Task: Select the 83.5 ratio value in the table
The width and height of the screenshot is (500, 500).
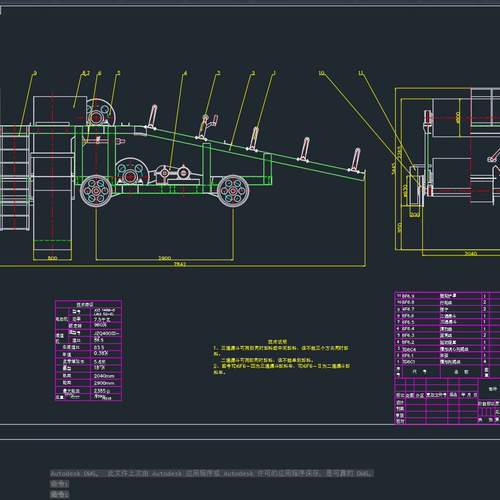Action: click(99, 347)
